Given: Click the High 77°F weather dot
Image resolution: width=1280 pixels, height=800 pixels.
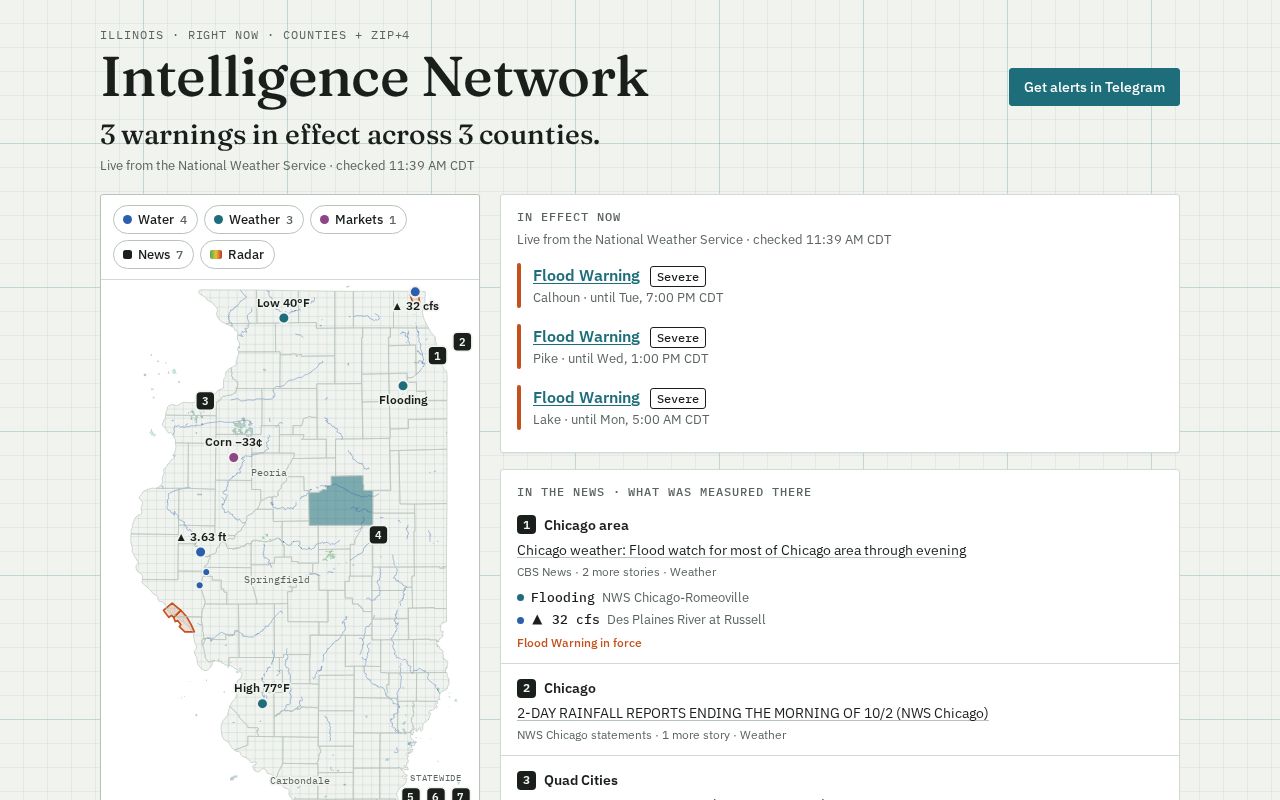Looking at the screenshot, I should [262, 704].
